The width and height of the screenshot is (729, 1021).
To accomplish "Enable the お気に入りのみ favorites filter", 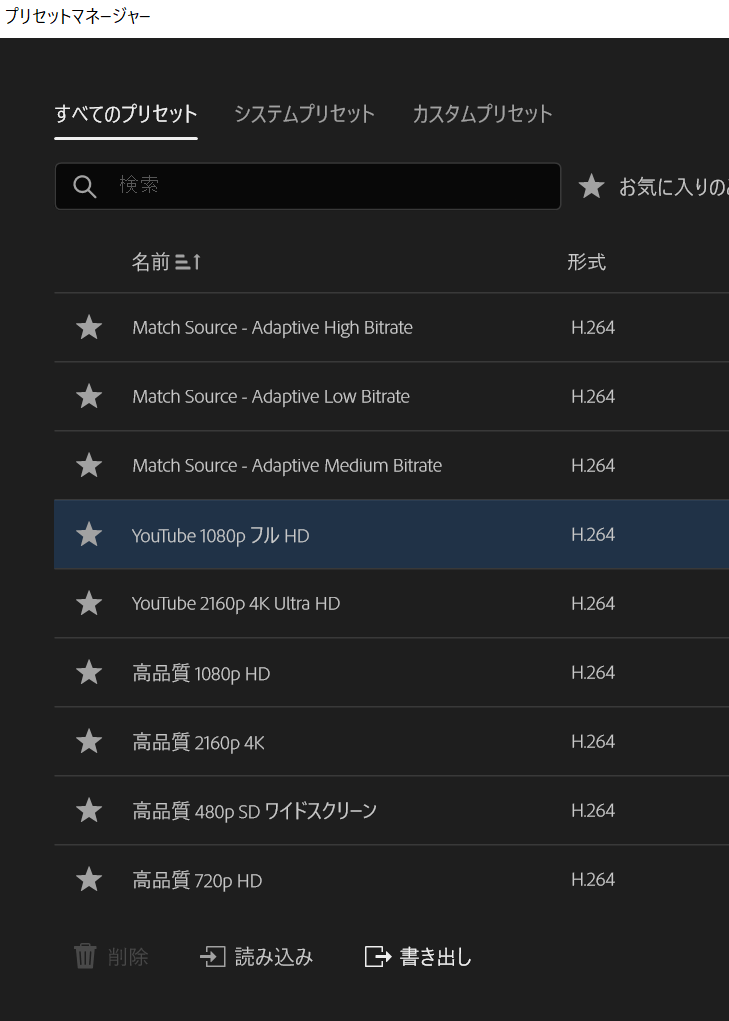I will 592,187.
